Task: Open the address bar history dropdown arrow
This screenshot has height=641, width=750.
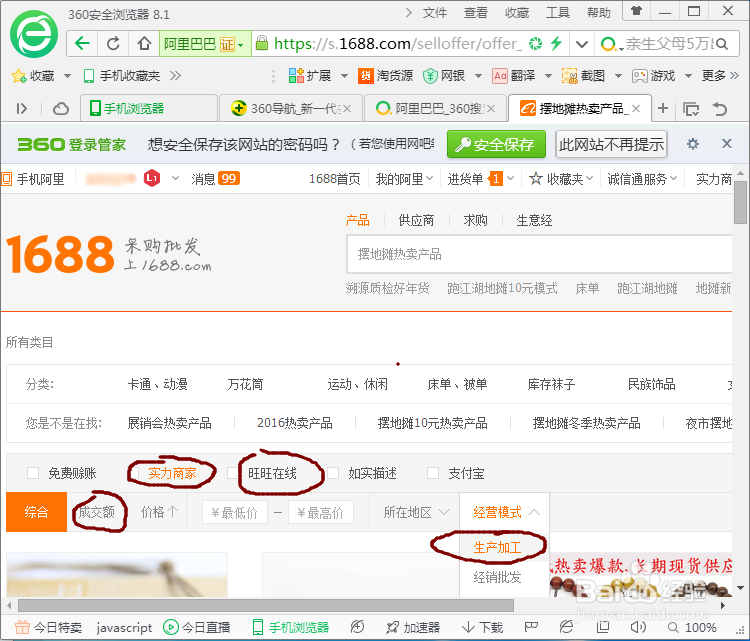Action: [582, 44]
